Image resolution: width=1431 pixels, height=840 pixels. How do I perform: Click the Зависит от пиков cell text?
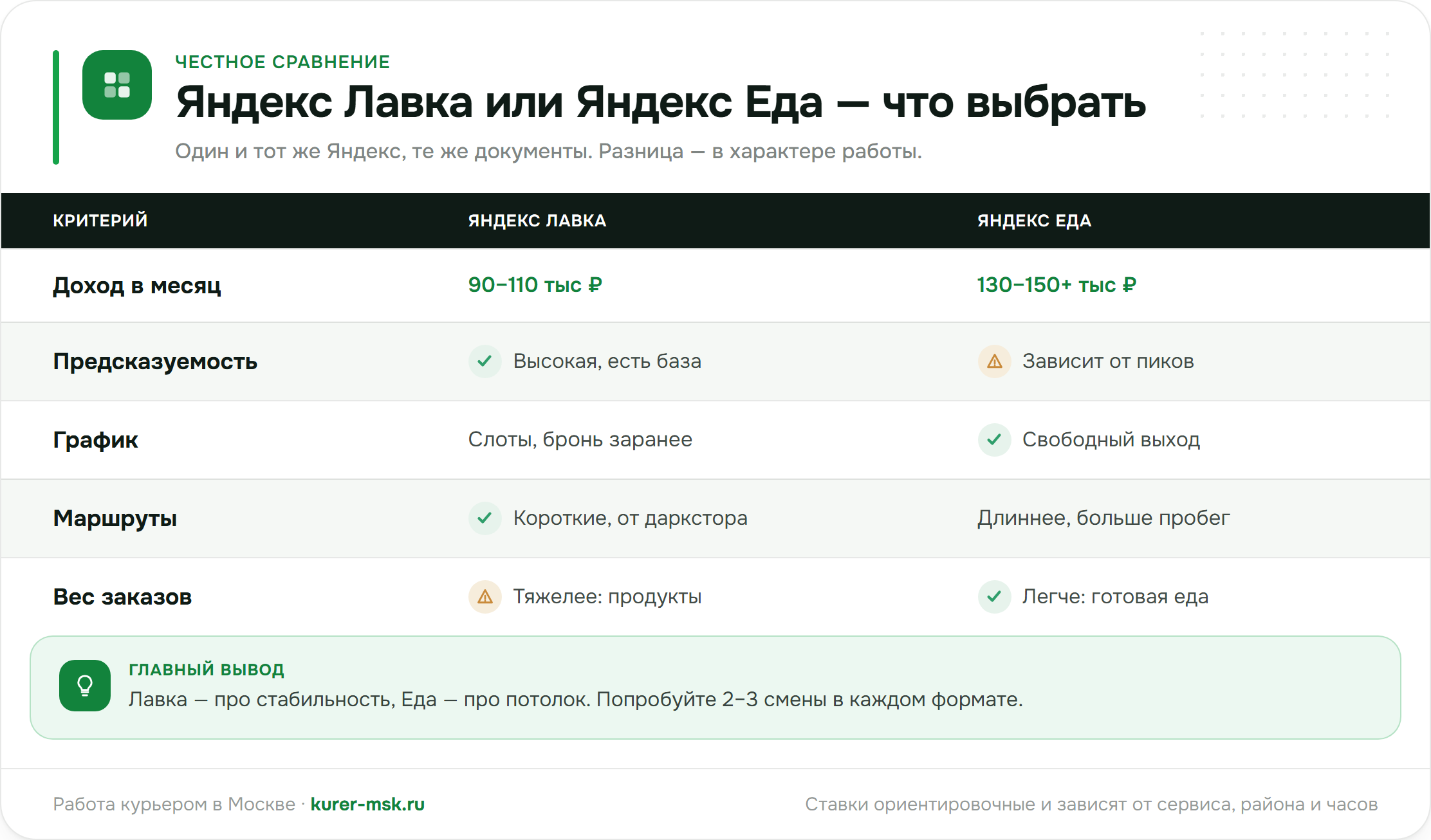[1108, 361]
